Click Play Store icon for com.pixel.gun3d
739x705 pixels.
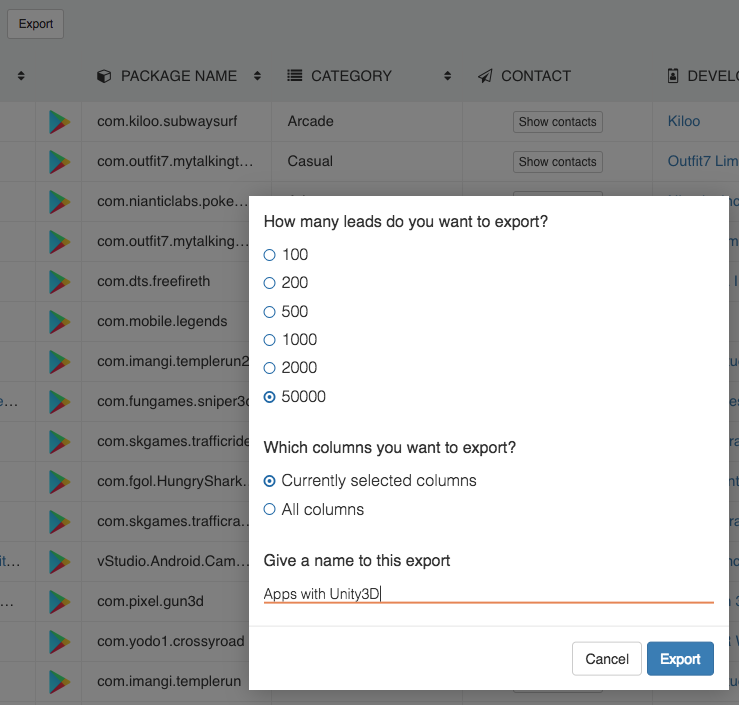[x=59, y=602]
